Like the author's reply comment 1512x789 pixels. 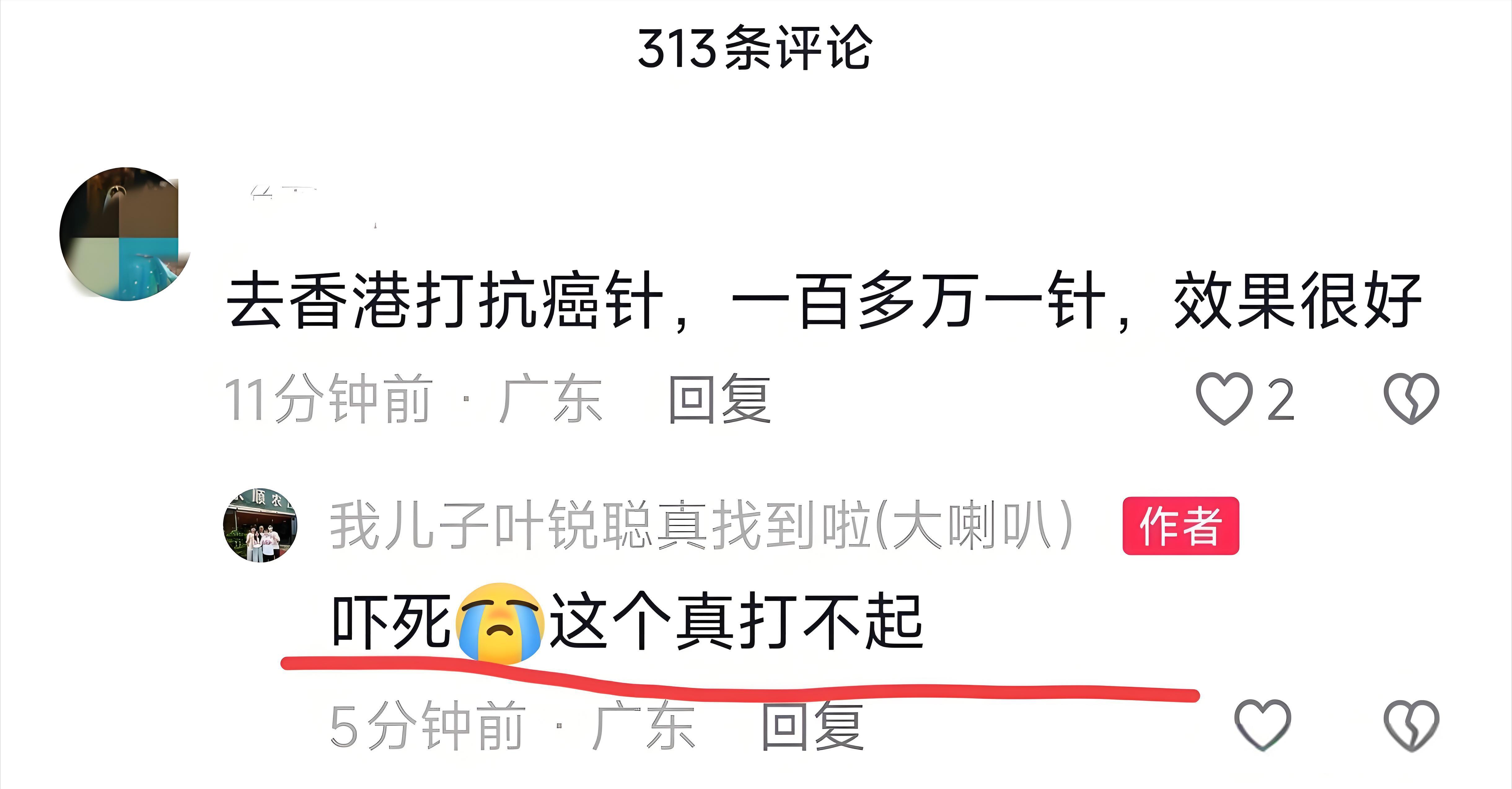[x=1263, y=725]
